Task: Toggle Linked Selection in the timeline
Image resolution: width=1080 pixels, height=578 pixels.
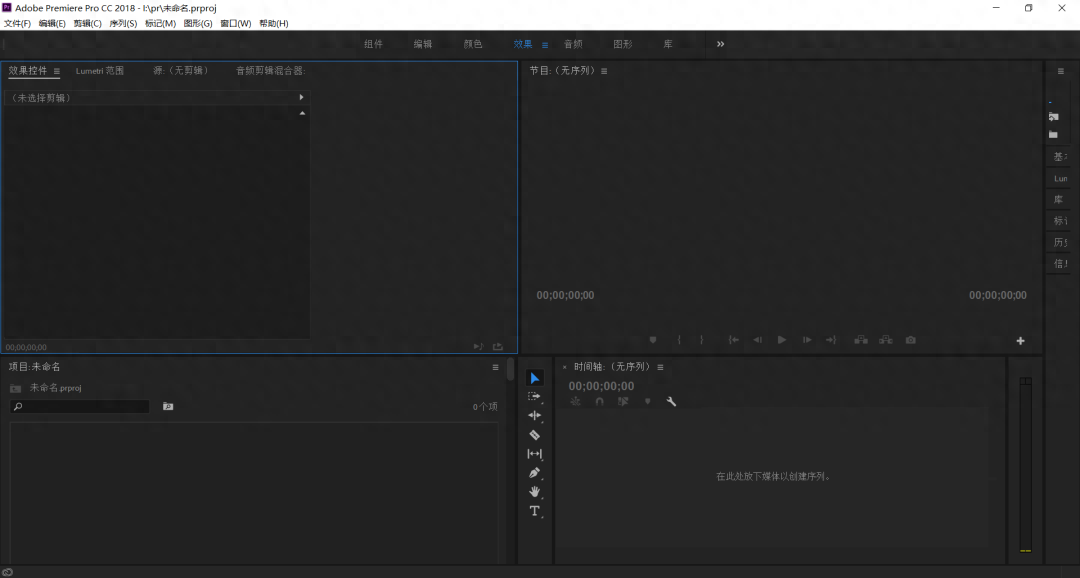Action: click(x=623, y=402)
